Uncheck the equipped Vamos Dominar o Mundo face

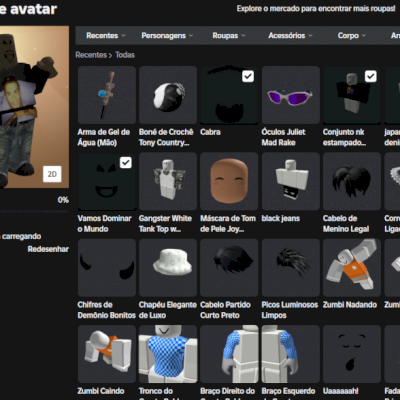pyautogui.click(x=125, y=163)
